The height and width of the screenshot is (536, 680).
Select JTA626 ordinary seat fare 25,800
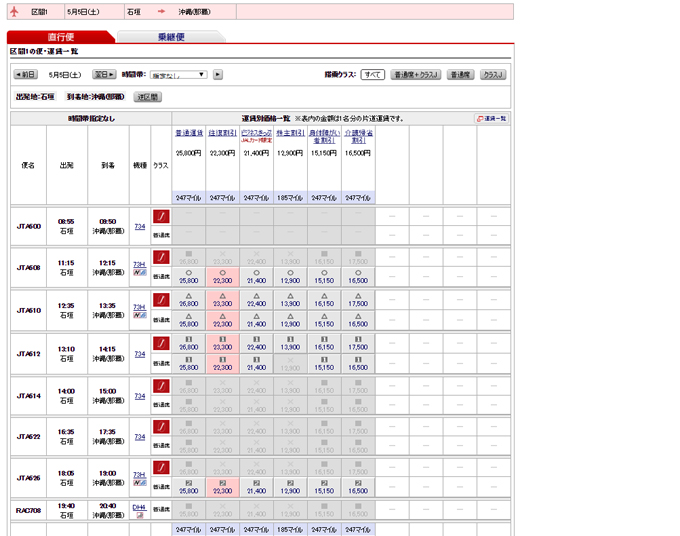pos(189,487)
